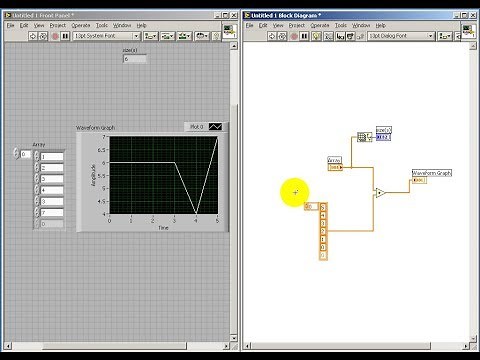The height and width of the screenshot is (360, 480).
Task: Open Project menu in Block Diagram window
Action: 297,25
